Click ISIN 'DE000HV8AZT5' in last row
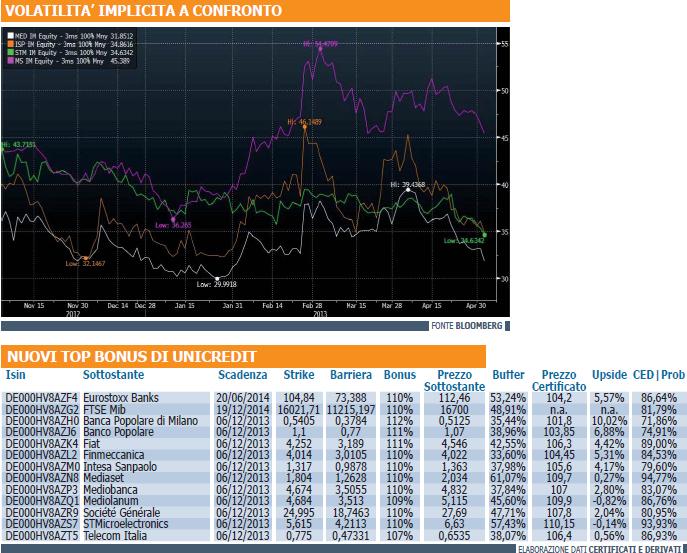 click(42, 535)
